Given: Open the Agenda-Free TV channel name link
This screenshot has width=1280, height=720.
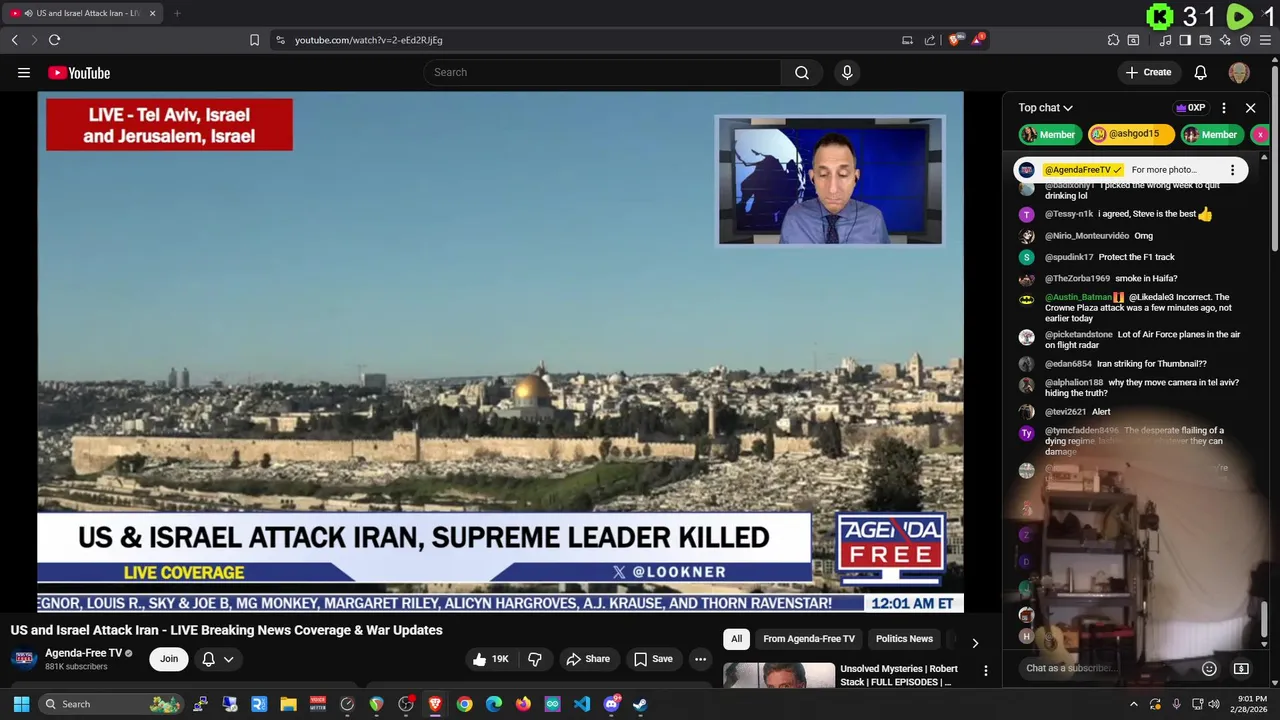Looking at the screenshot, I should click(83, 653).
